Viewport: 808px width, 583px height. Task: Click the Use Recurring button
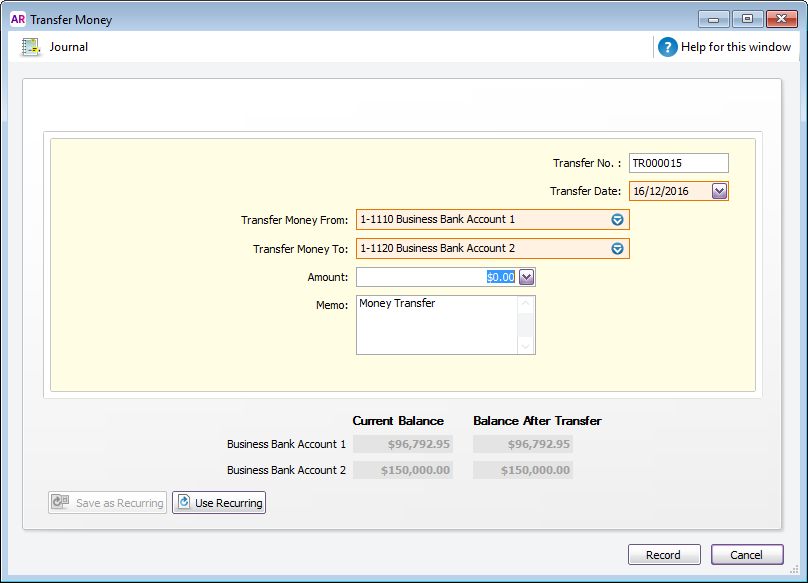coord(219,503)
